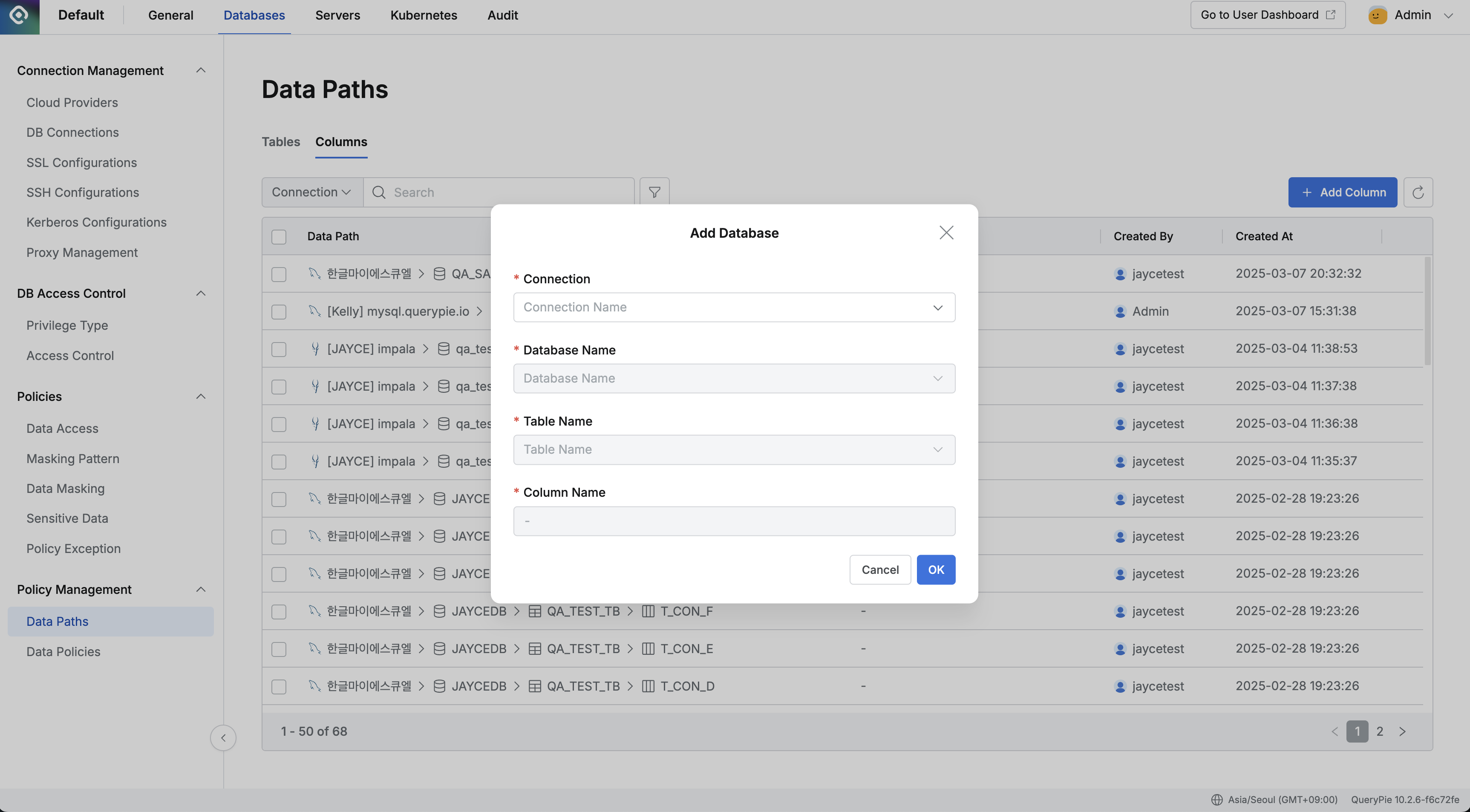Click the refresh icon beside Add Column
Viewport: 1470px width, 812px height.
point(1418,192)
